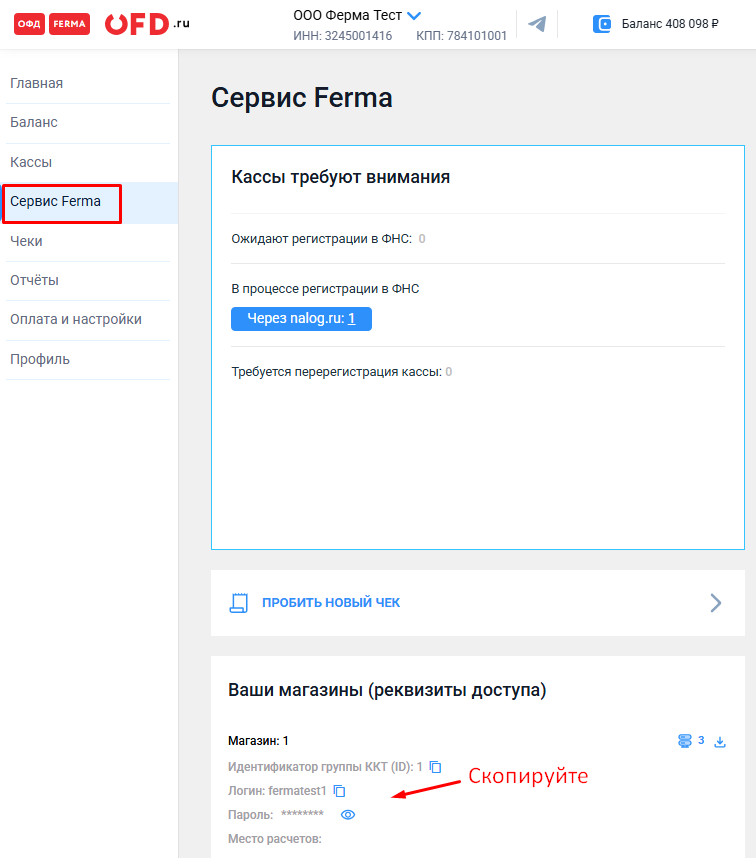Expand the ООО Ферма Тест organization dropdown

[x=415, y=16]
